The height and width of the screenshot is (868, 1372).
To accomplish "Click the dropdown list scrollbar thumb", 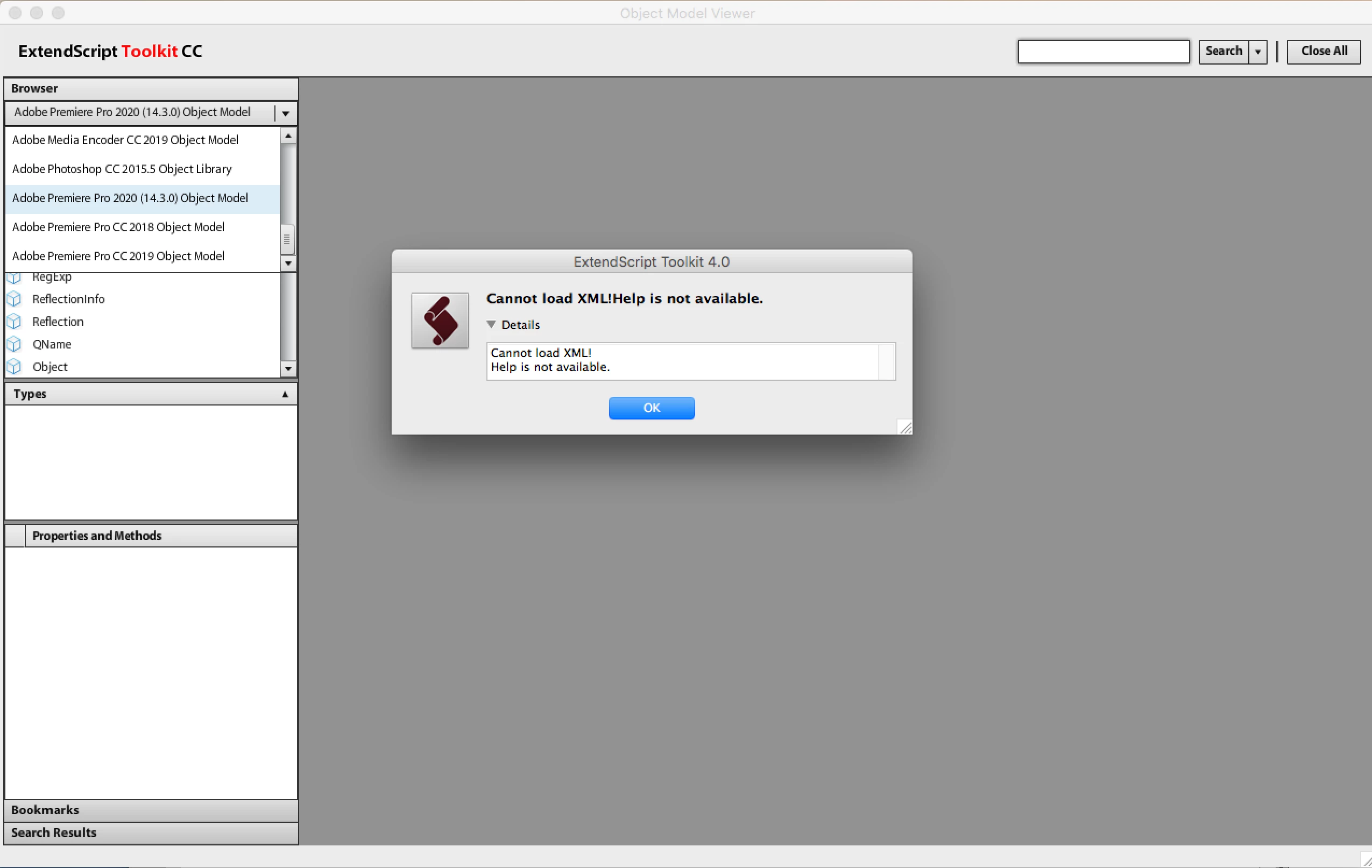I will pyautogui.click(x=287, y=239).
